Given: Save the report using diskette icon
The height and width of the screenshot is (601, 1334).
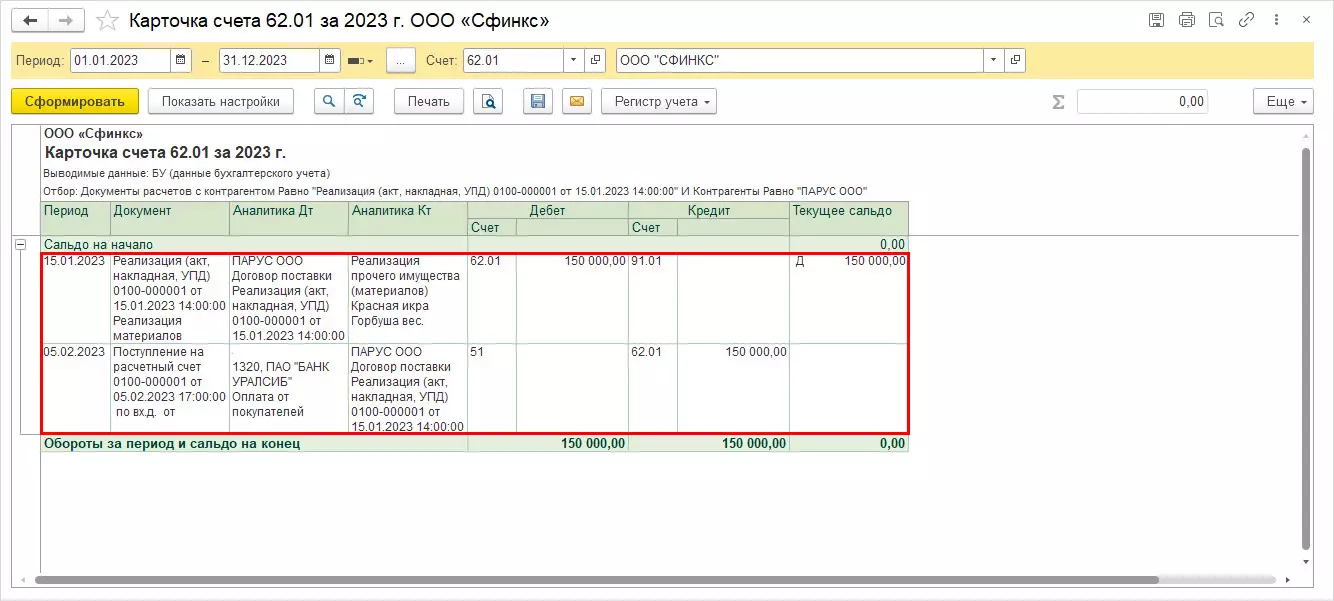Looking at the screenshot, I should 538,101.
